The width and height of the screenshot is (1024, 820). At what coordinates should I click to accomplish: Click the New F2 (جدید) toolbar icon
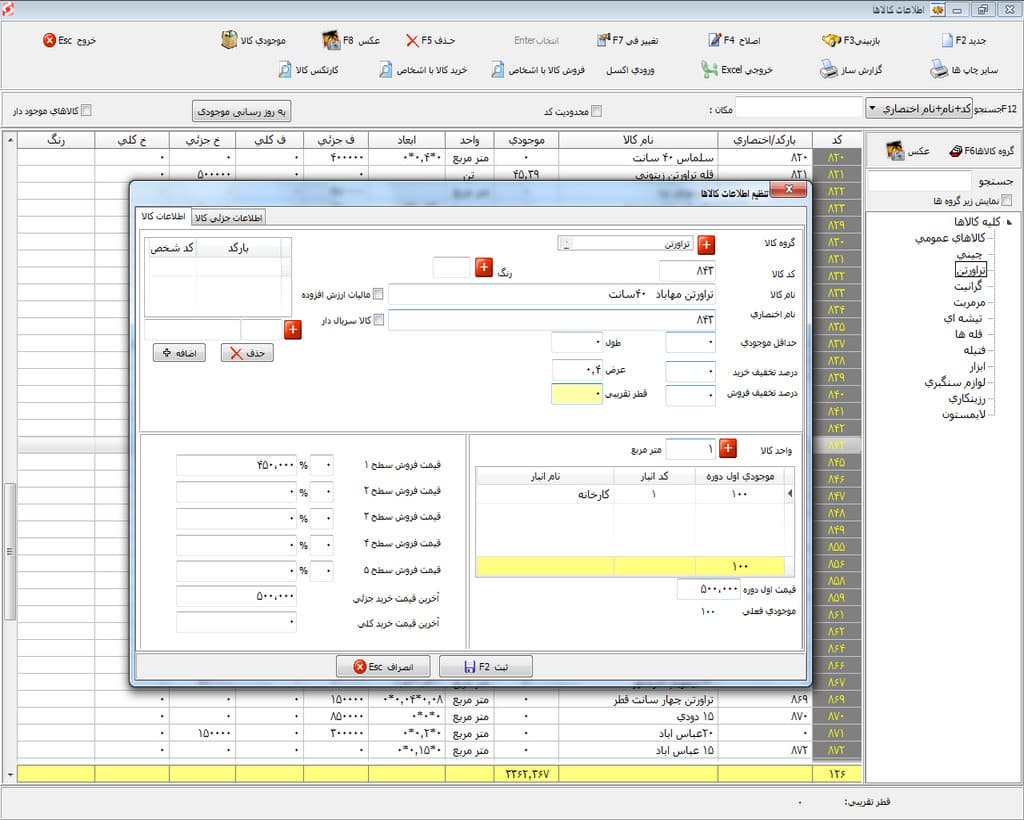948,40
